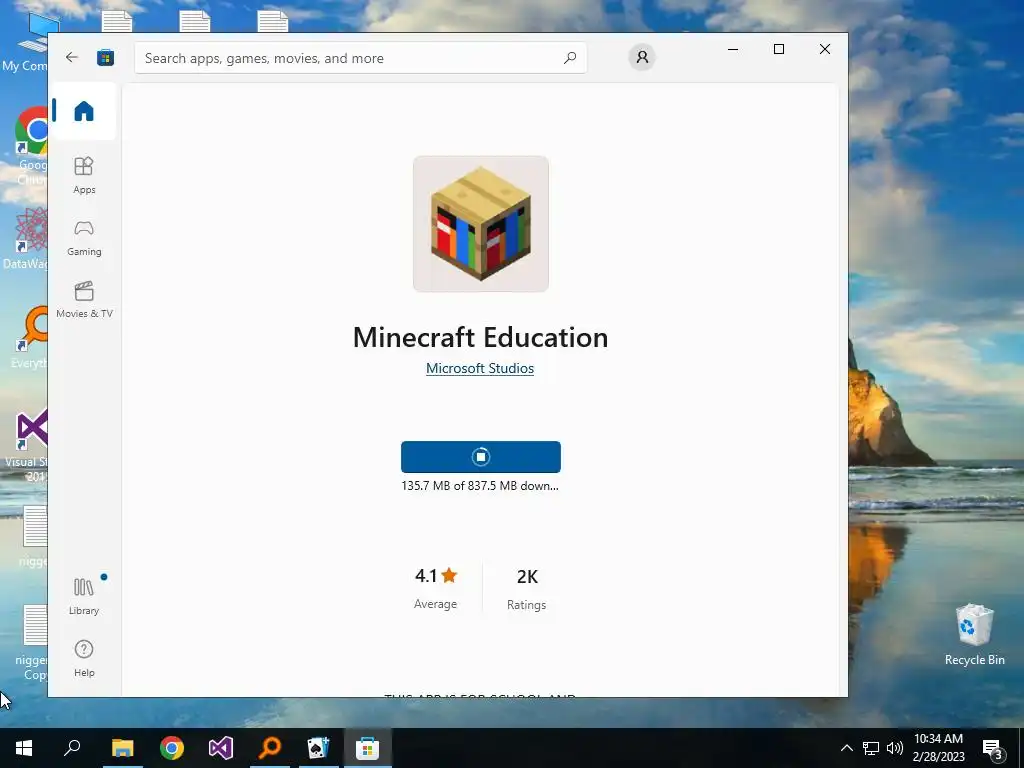1024x768 pixels.
Task: Open the Apps section in sidebar
Action: pos(84,175)
